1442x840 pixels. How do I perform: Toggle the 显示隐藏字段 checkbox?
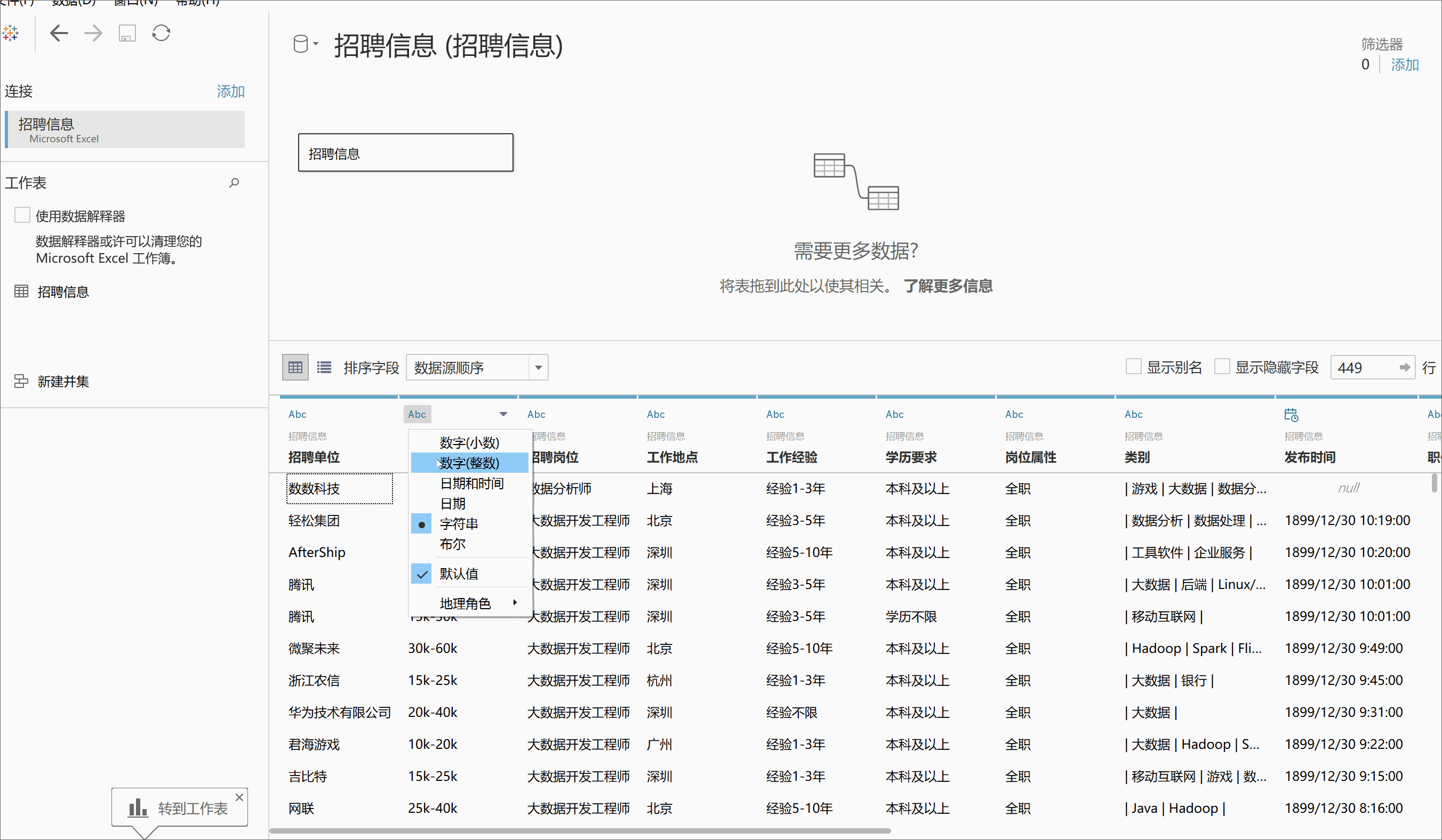click(x=1222, y=367)
